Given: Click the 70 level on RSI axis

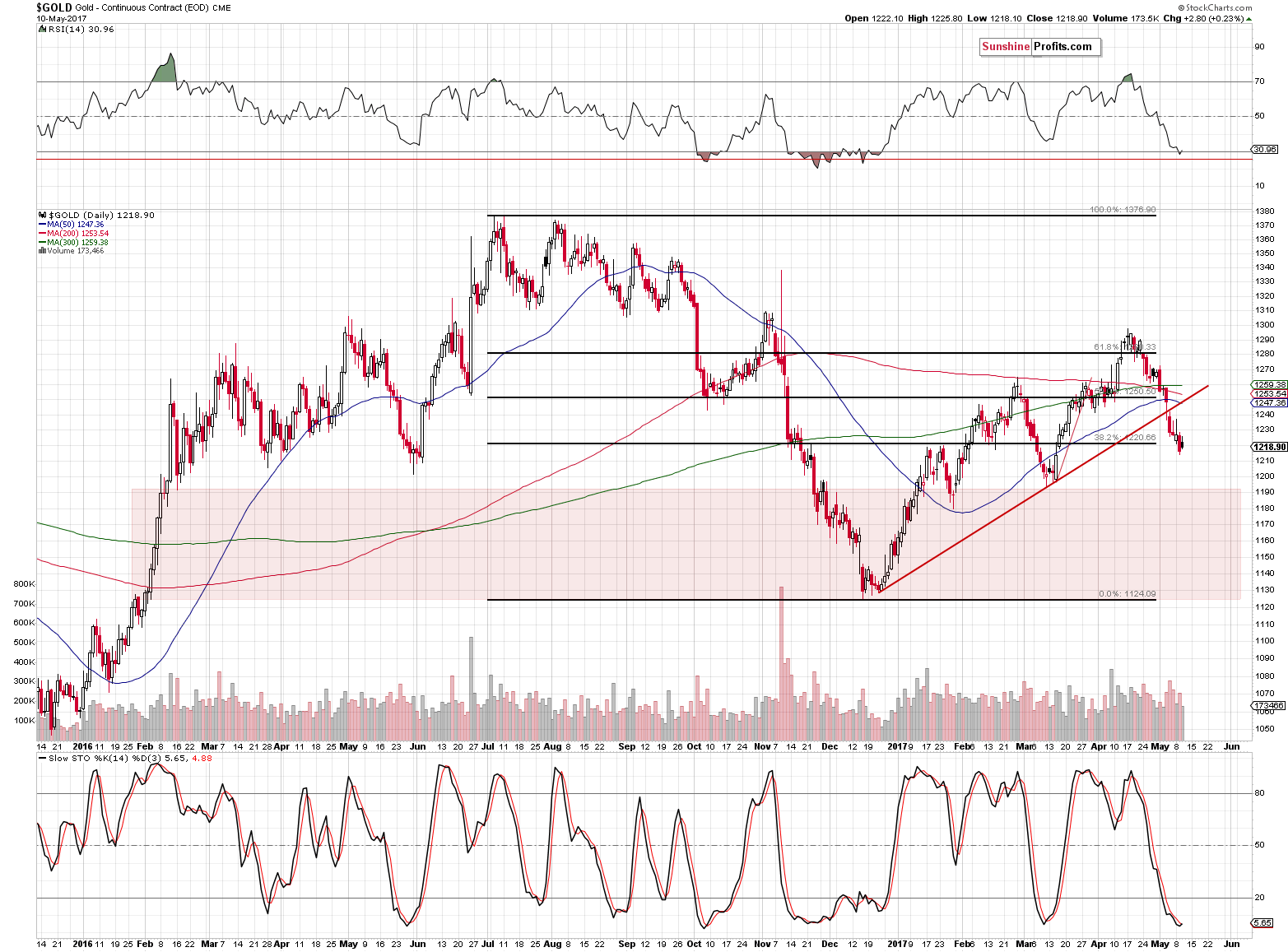Looking at the screenshot, I should pos(1259,81).
